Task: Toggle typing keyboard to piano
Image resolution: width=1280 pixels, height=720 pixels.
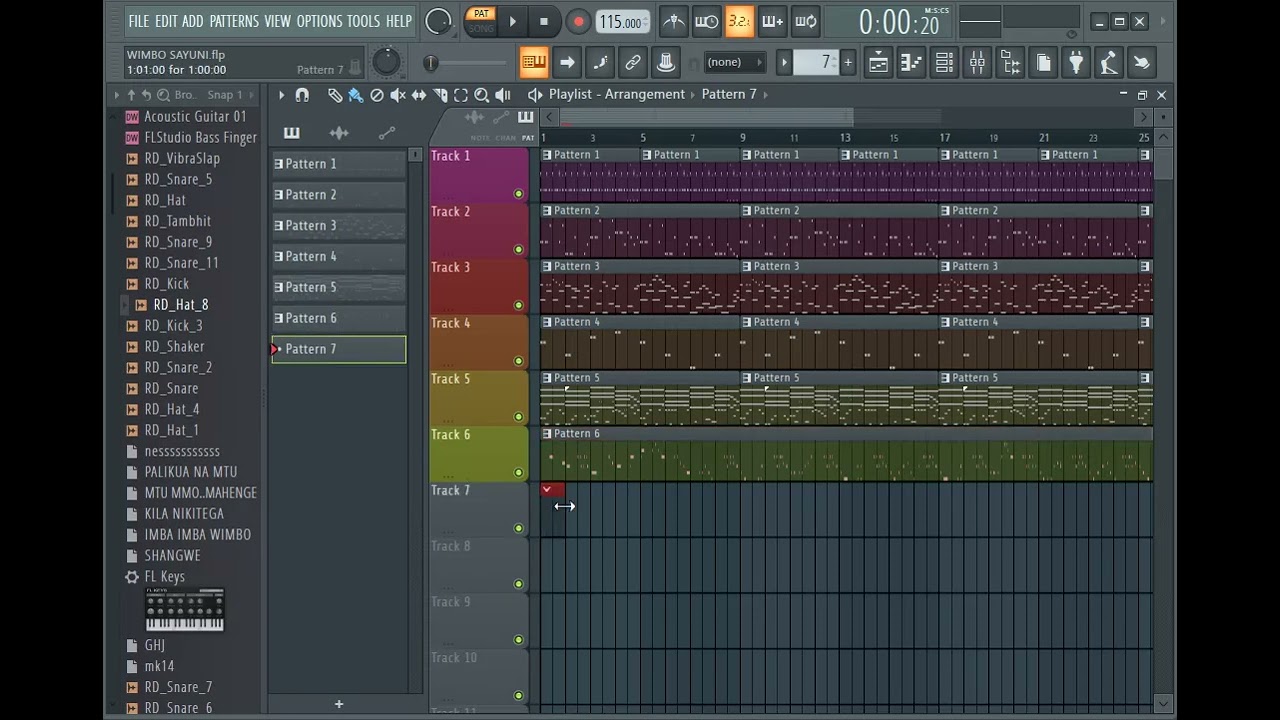Action: pyautogui.click(x=534, y=63)
